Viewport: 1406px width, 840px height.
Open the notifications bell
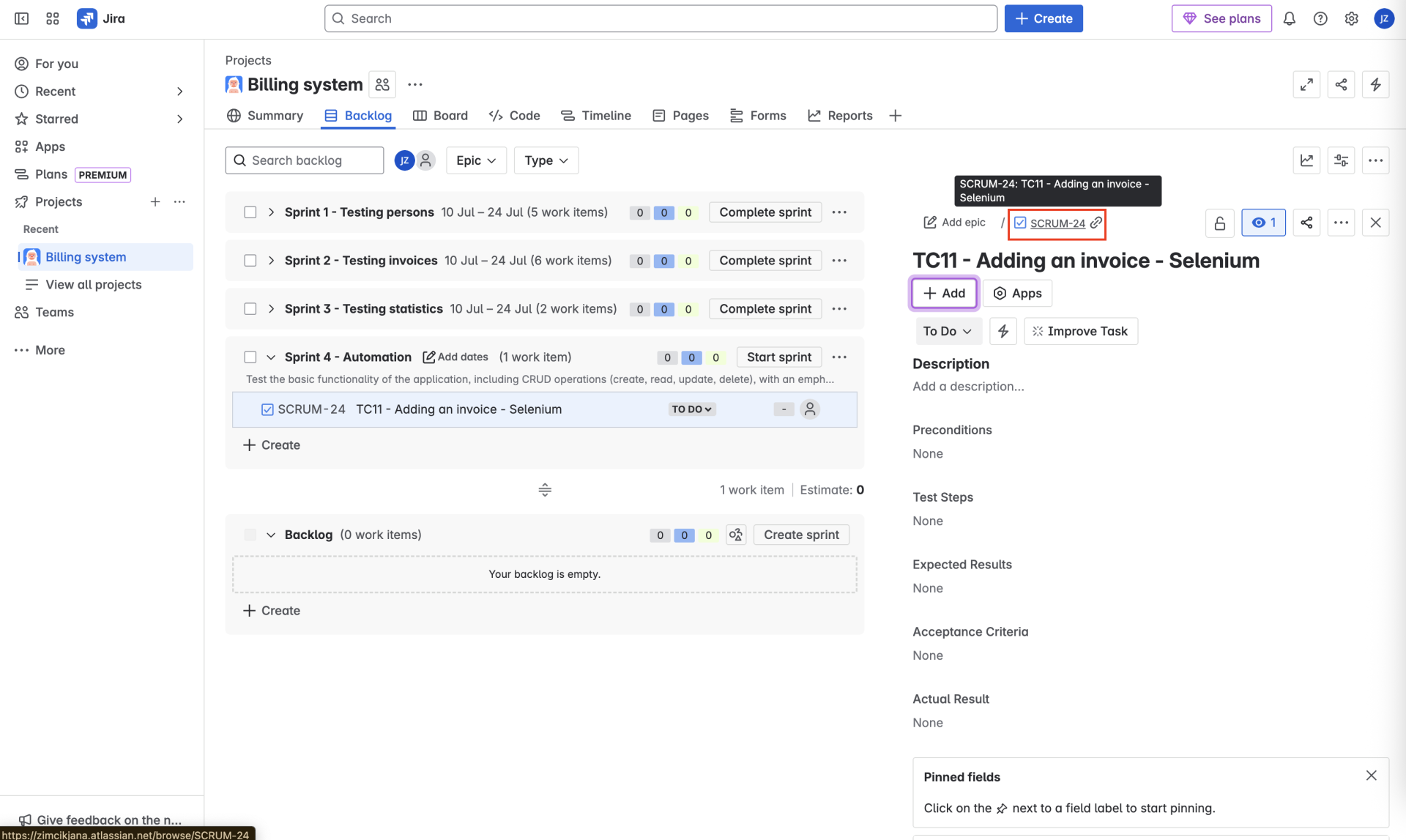(1289, 19)
